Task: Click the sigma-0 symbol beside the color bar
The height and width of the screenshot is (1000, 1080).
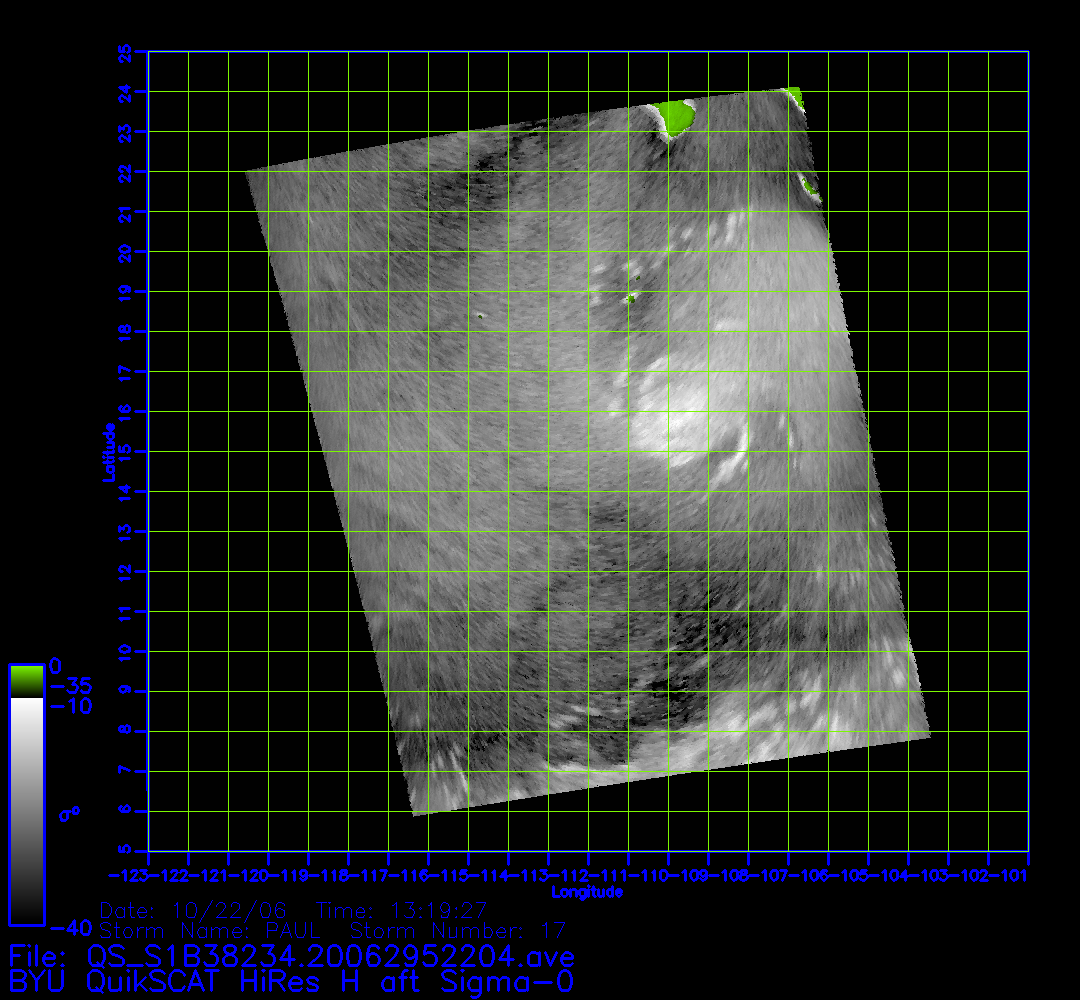Action: coord(69,814)
